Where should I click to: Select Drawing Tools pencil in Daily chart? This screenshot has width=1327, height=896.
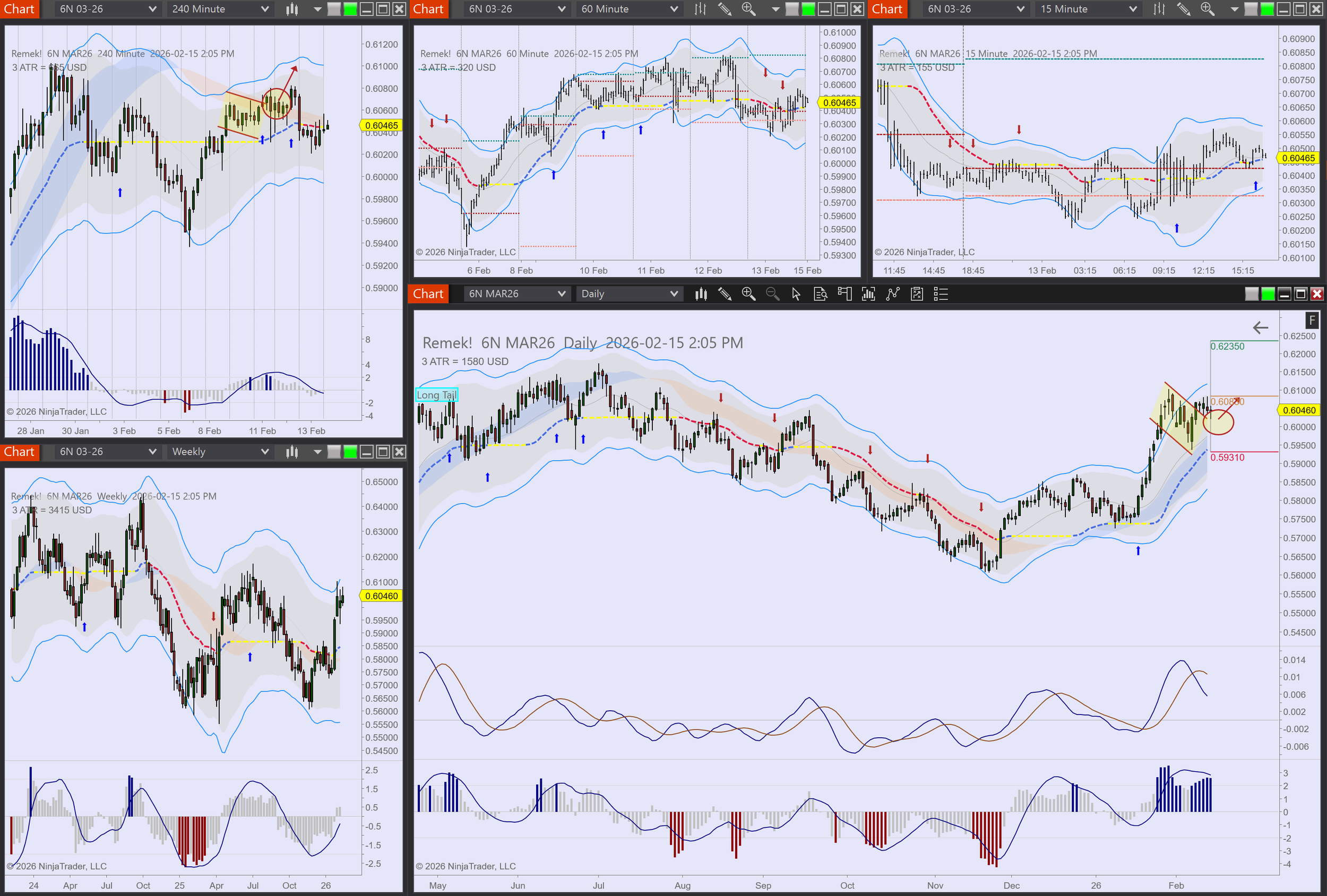(x=725, y=294)
